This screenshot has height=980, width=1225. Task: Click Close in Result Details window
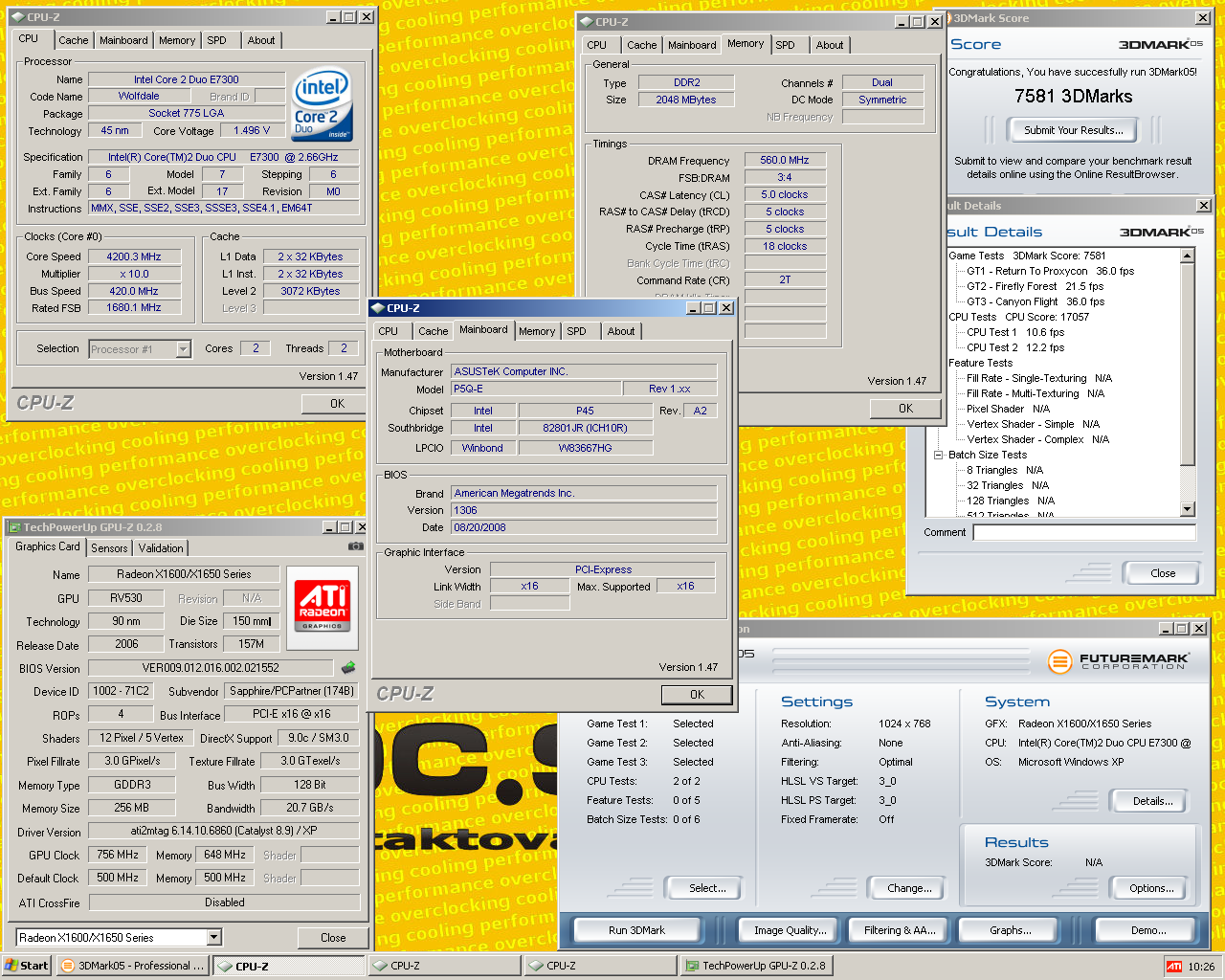[1163, 573]
